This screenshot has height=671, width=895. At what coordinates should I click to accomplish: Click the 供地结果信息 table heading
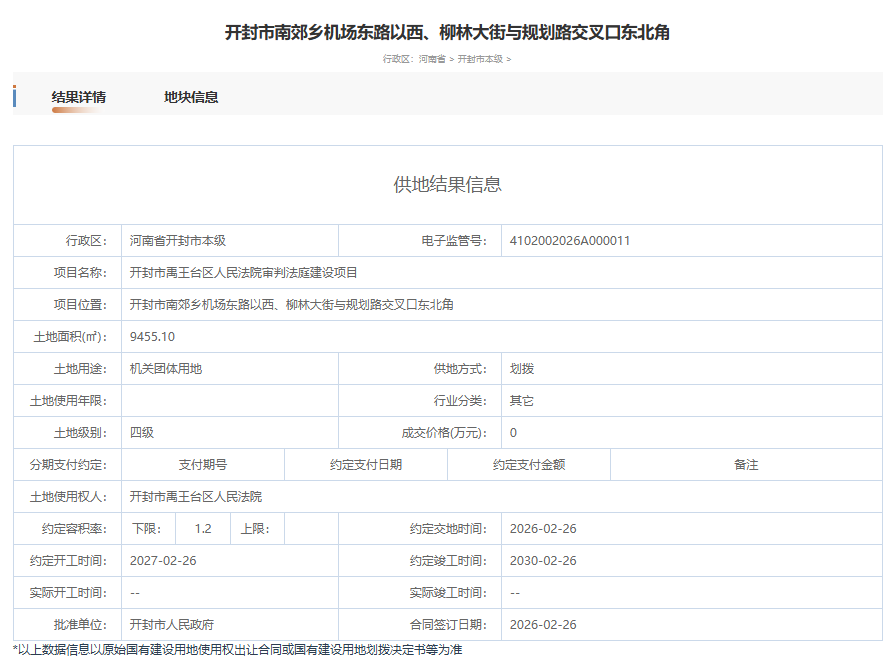coord(447,184)
